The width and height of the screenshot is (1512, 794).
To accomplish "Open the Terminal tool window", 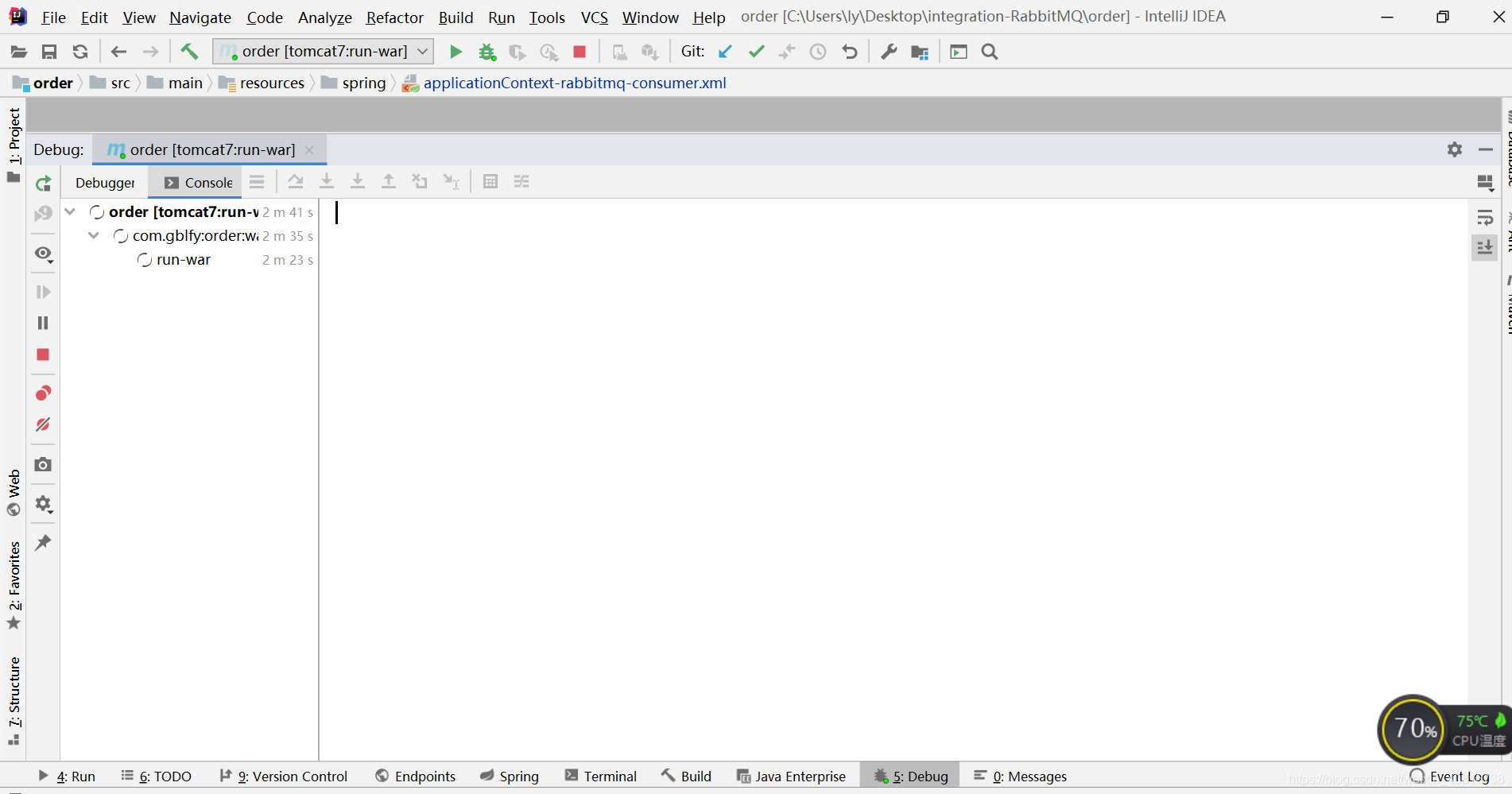I will (601, 777).
